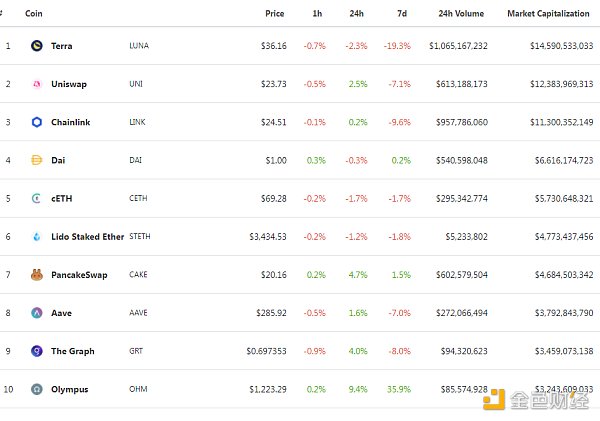Click the Olympus coin icon
600x421 pixels.
tap(37, 389)
